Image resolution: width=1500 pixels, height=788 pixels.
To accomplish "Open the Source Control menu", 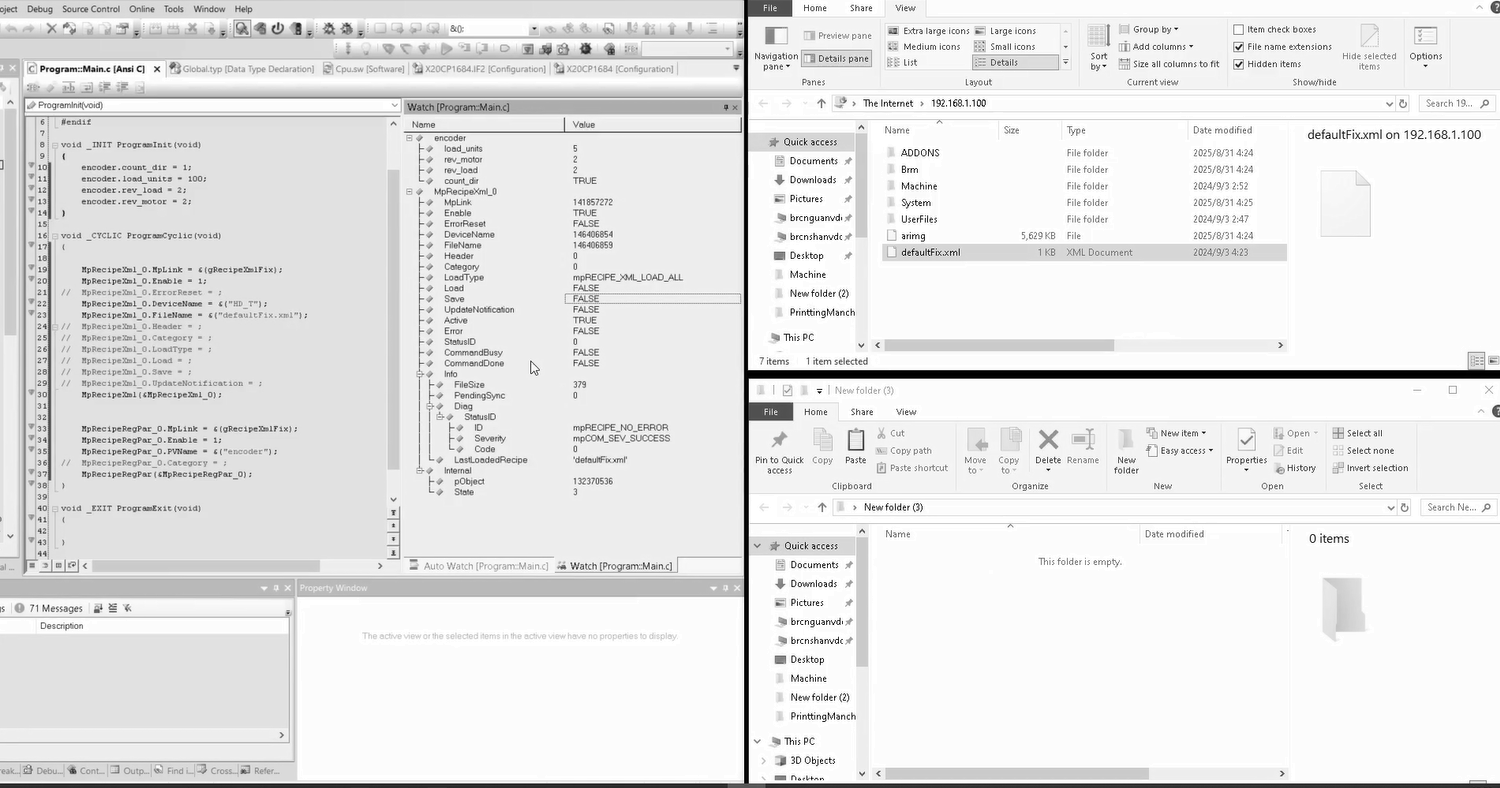I will [91, 9].
